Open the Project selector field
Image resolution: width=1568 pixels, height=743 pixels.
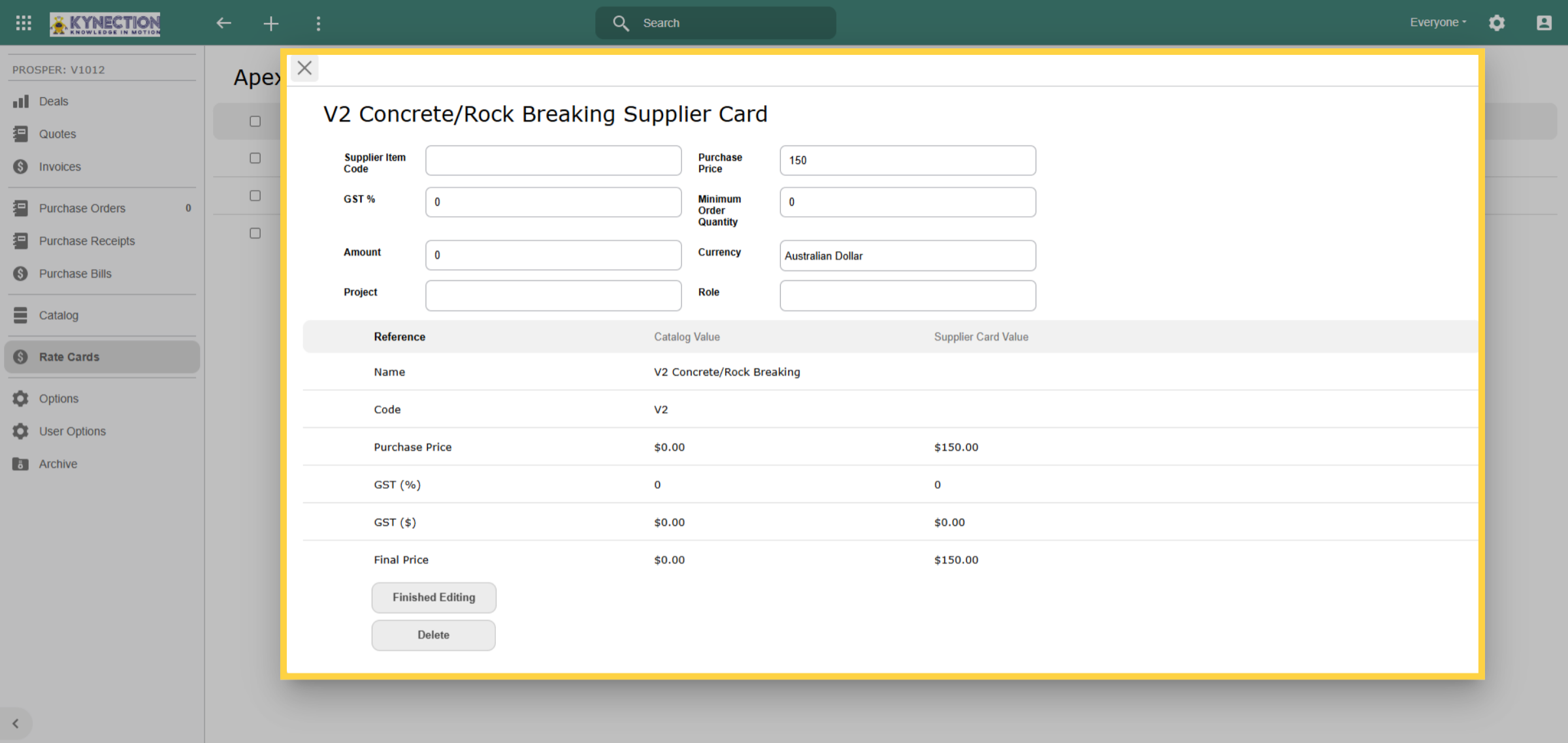(553, 296)
